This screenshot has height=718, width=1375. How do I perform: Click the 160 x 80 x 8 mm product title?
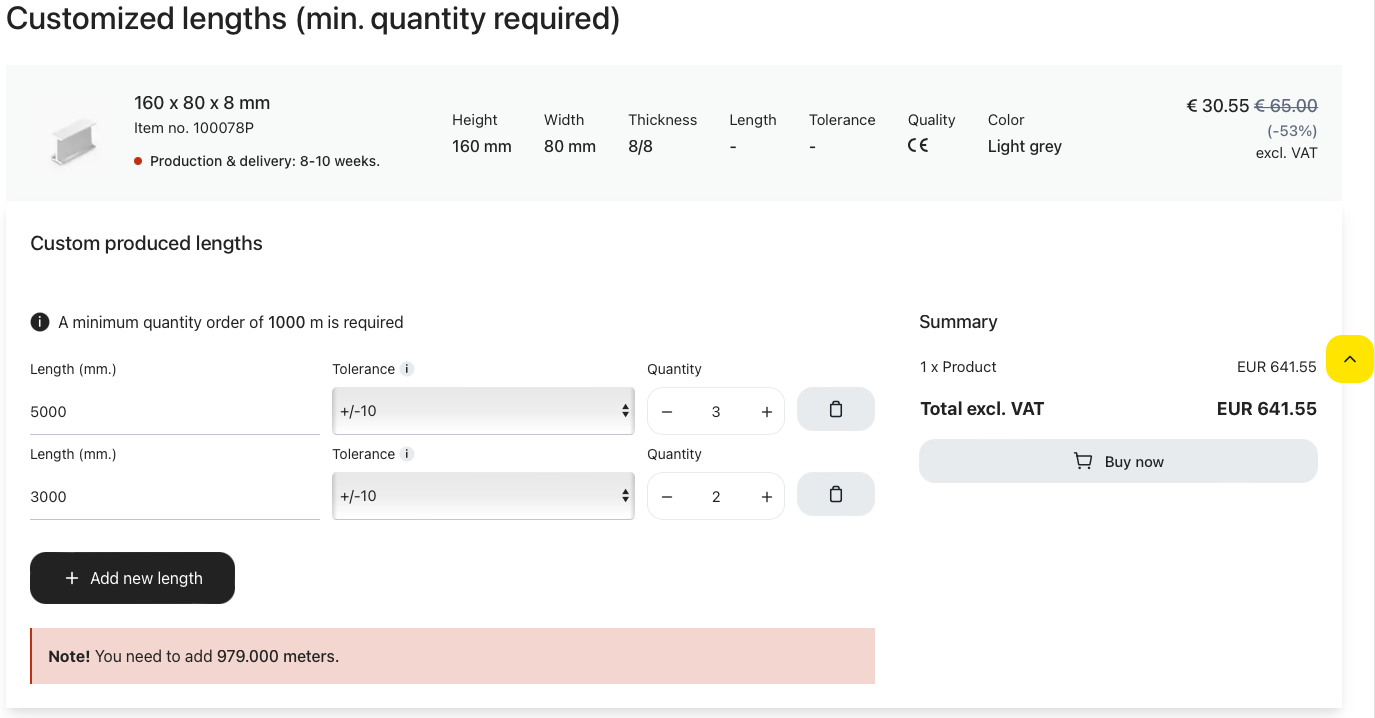tap(202, 103)
